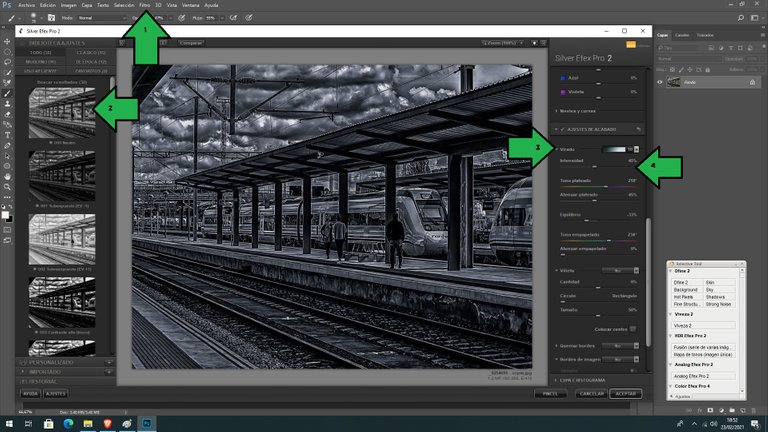The height and width of the screenshot is (432, 768).
Task: Open Brave browser from the taskbar
Action: click(107, 424)
